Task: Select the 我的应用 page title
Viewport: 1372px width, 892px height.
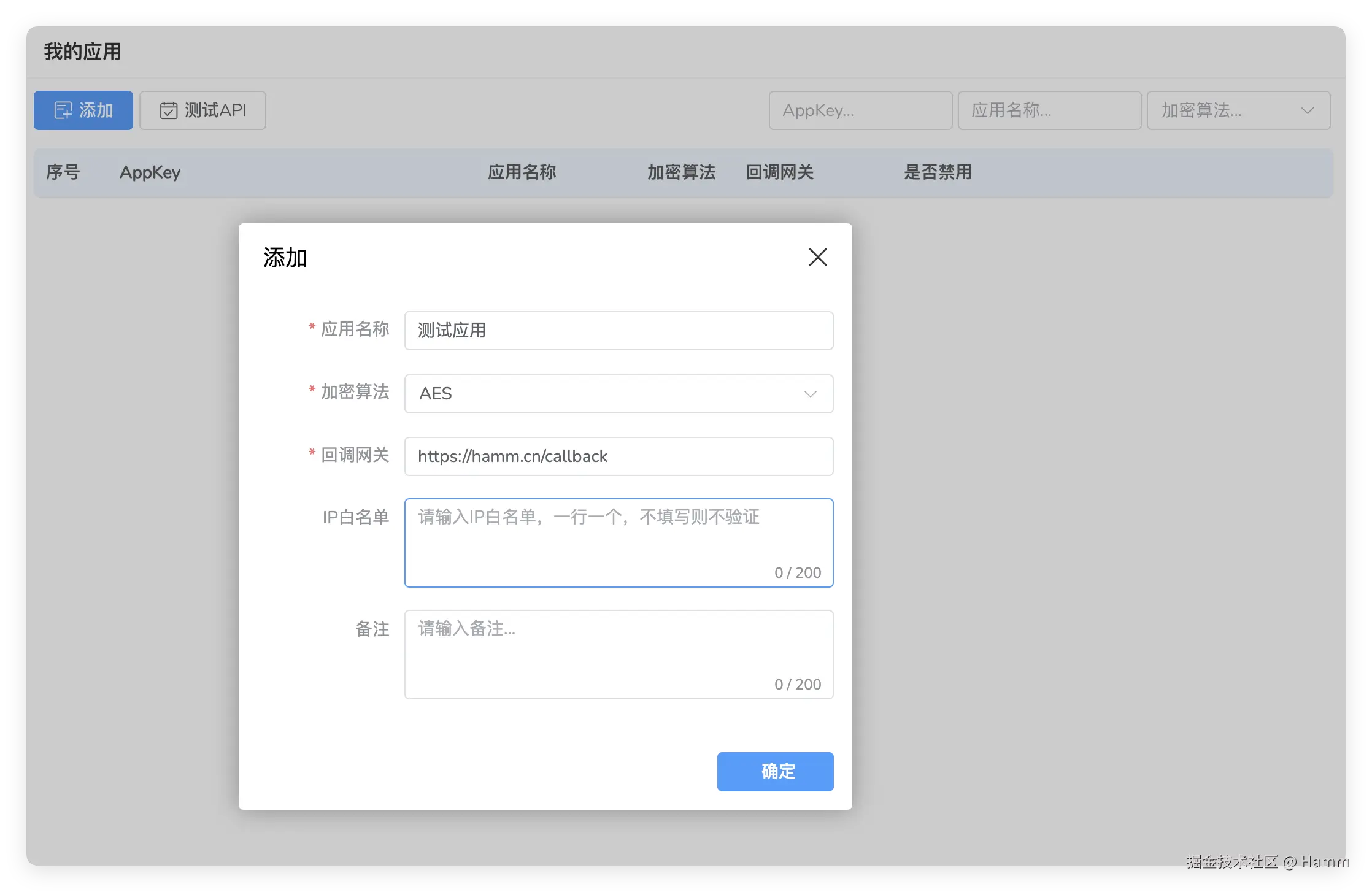Action: 82,52
